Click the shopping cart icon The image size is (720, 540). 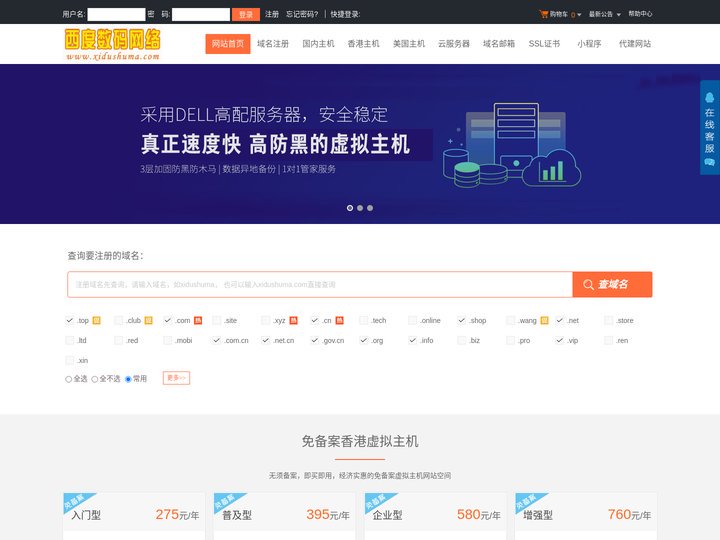coord(544,14)
